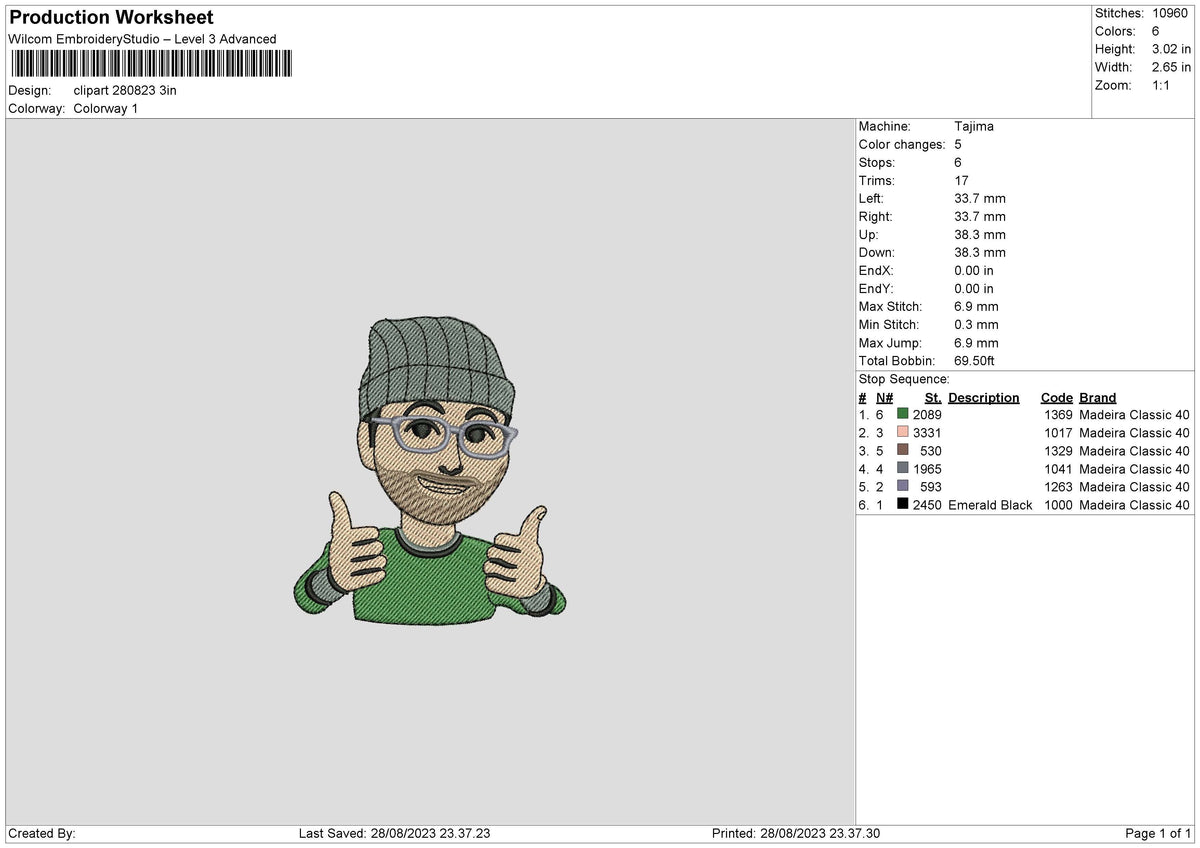Image resolution: width=1200 pixels, height=848 pixels.
Task: Click the embroidered man thumbs-up design
Action: coord(430,470)
